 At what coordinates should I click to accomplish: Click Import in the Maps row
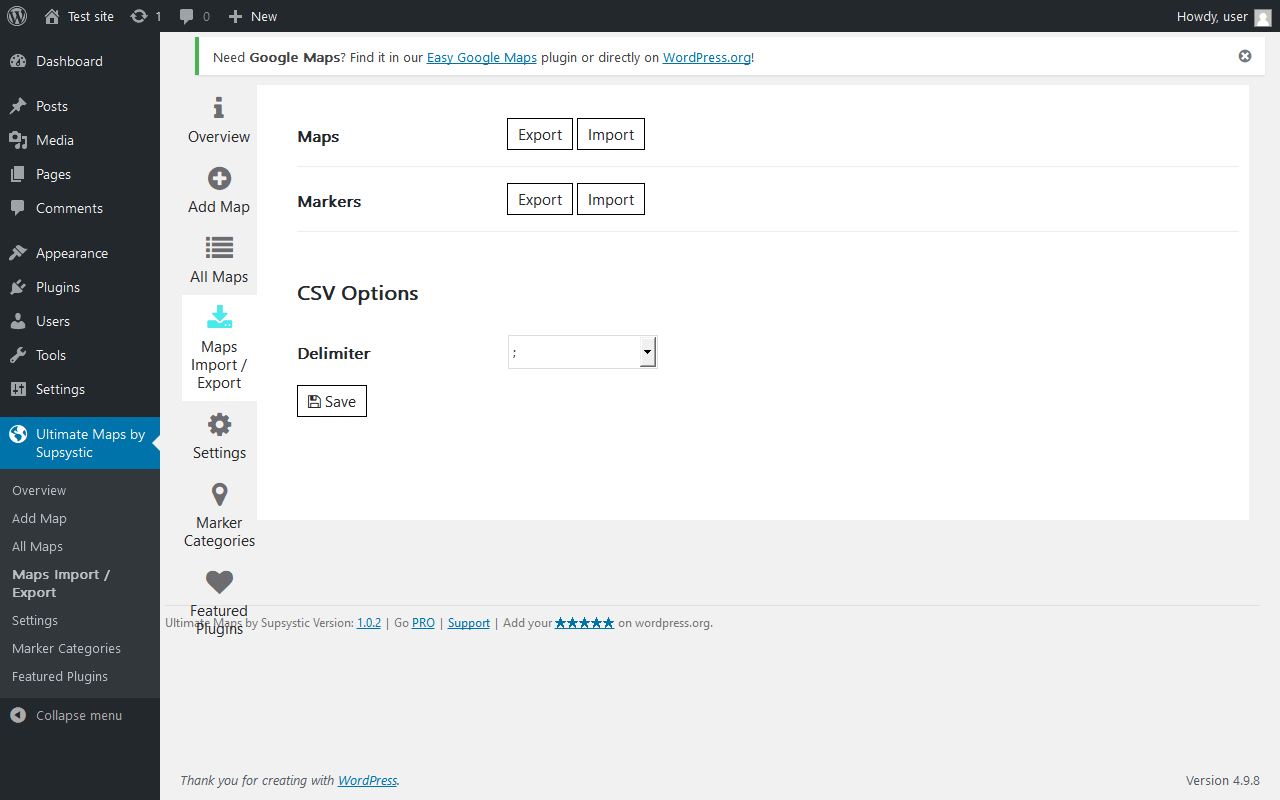coord(611,134)
